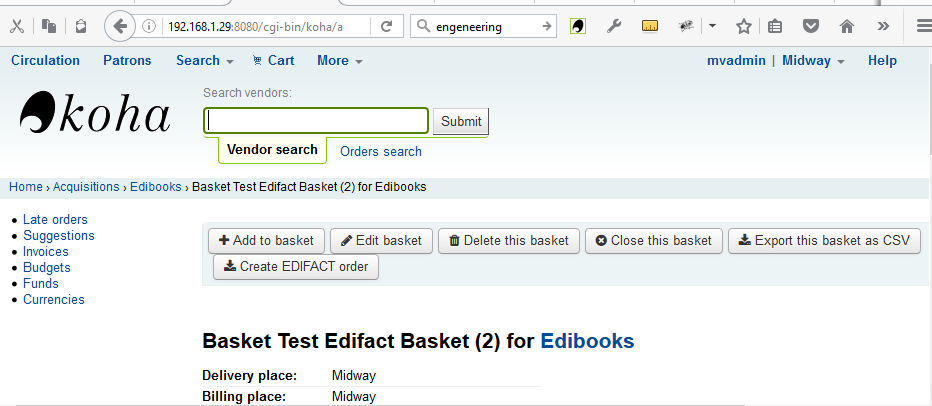Focus the vendor search text field
The image size is (932, 406).
(x=316, y=121)
